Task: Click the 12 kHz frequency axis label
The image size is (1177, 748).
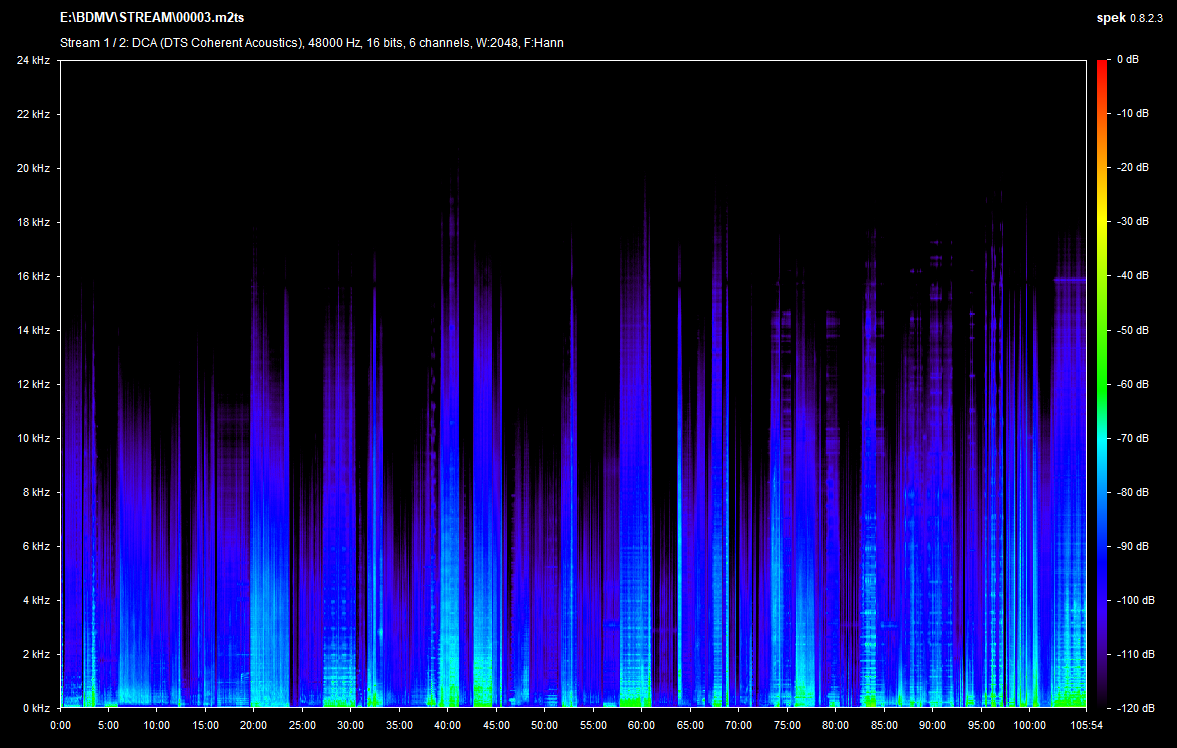Action: coord(33,384)
